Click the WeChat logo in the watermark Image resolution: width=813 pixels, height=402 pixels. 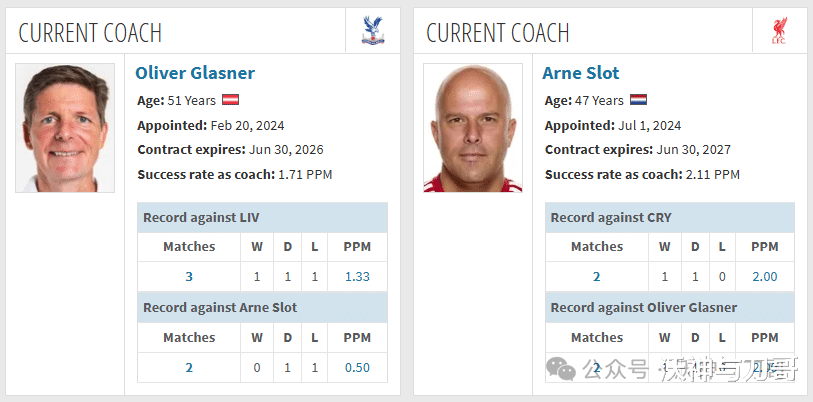(560, 368)
